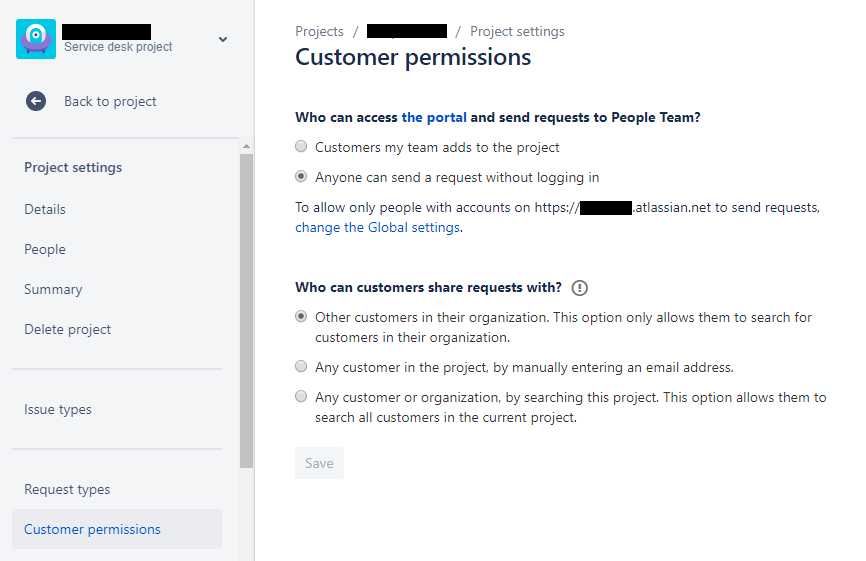Click the back arrow icon
Viewport: 866px width, 561px height.
point(36,101)
